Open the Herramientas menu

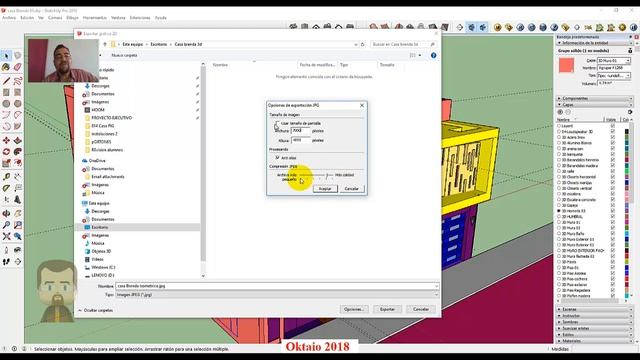pyautogui.click(x=95, y=18)
